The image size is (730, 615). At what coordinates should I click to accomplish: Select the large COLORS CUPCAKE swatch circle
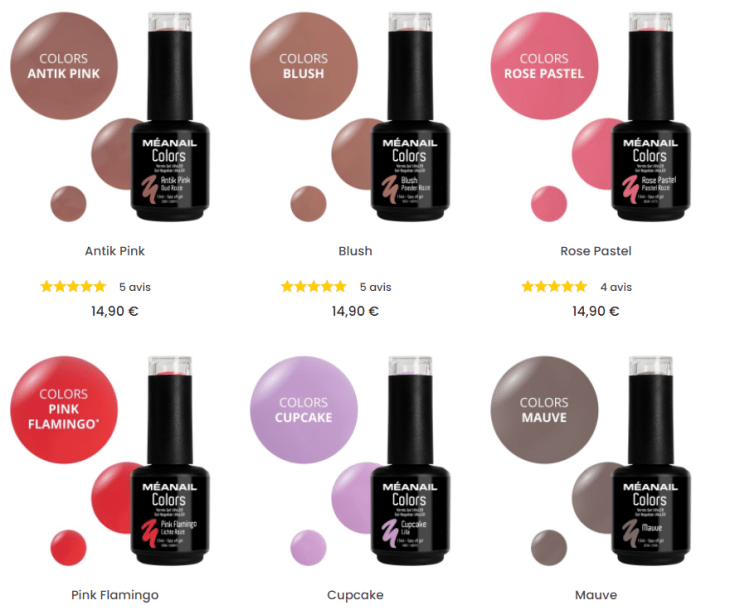tap(304, 410)
